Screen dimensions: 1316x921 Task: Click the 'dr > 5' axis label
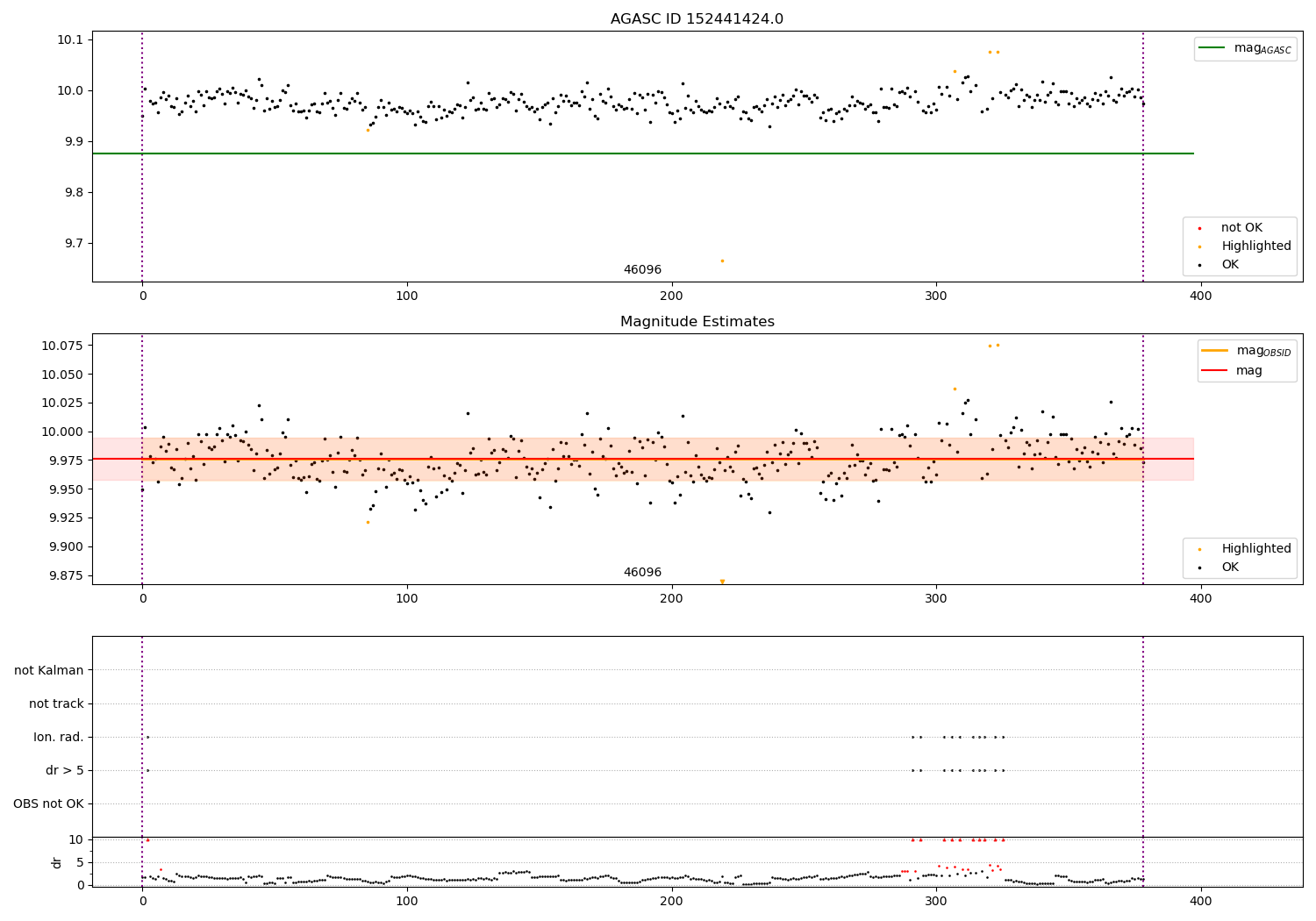tap(65, 771)
